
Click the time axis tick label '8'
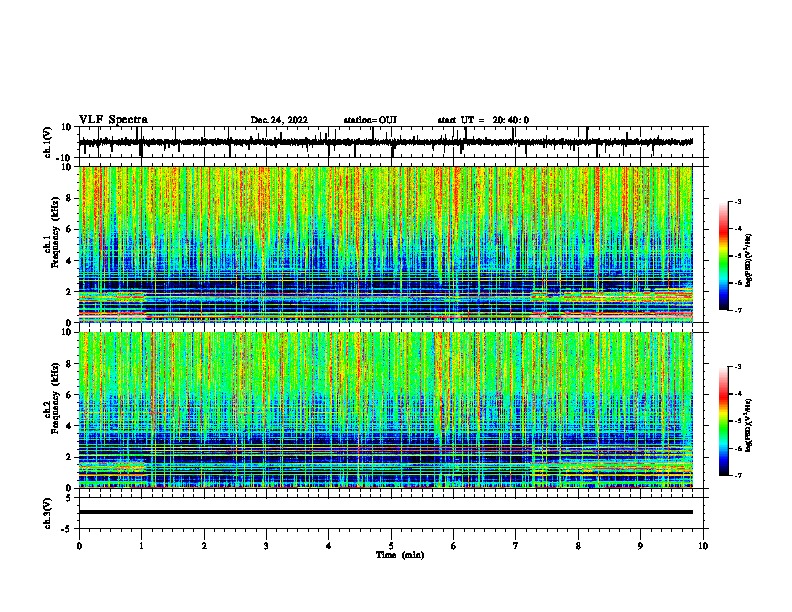click(578, 546)
